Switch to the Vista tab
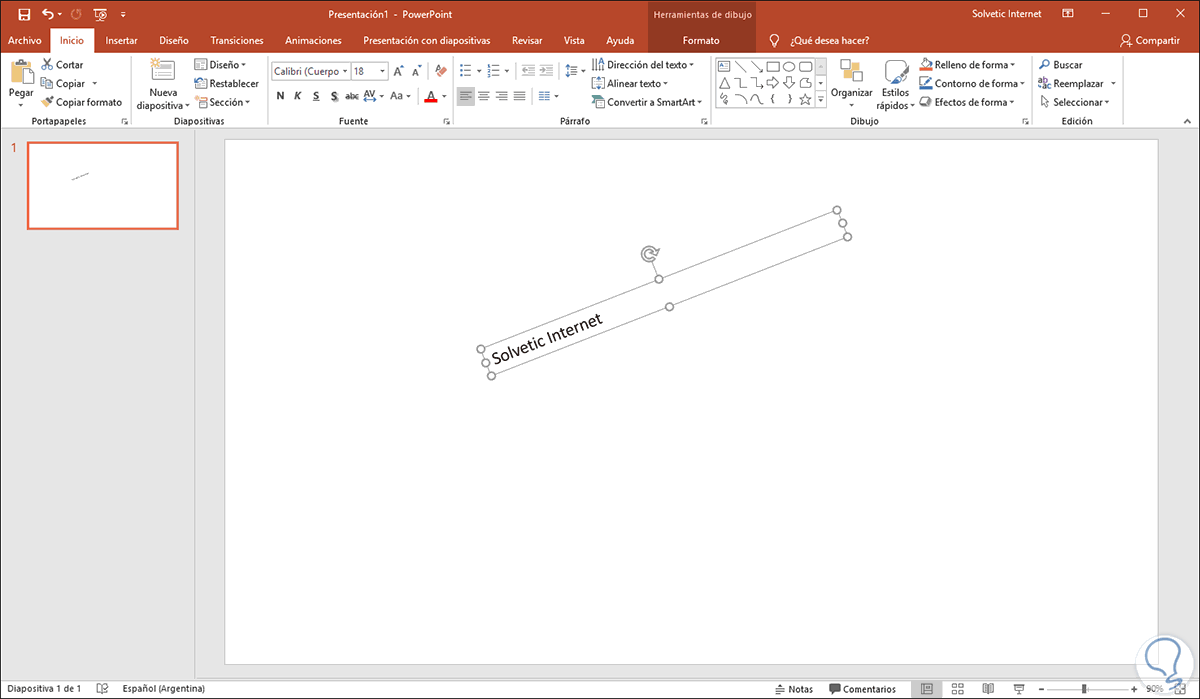Viewport: 1200px width, 699px height. click(574, 41)
